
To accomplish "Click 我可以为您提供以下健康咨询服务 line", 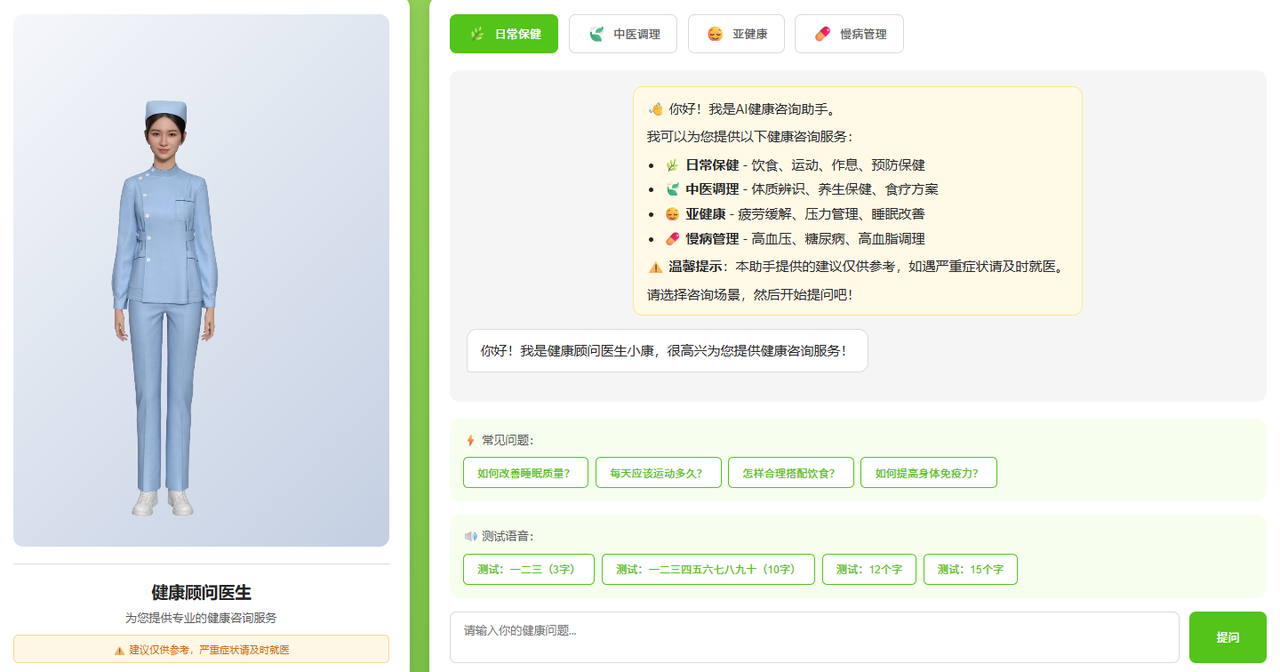I will [750, 136].
